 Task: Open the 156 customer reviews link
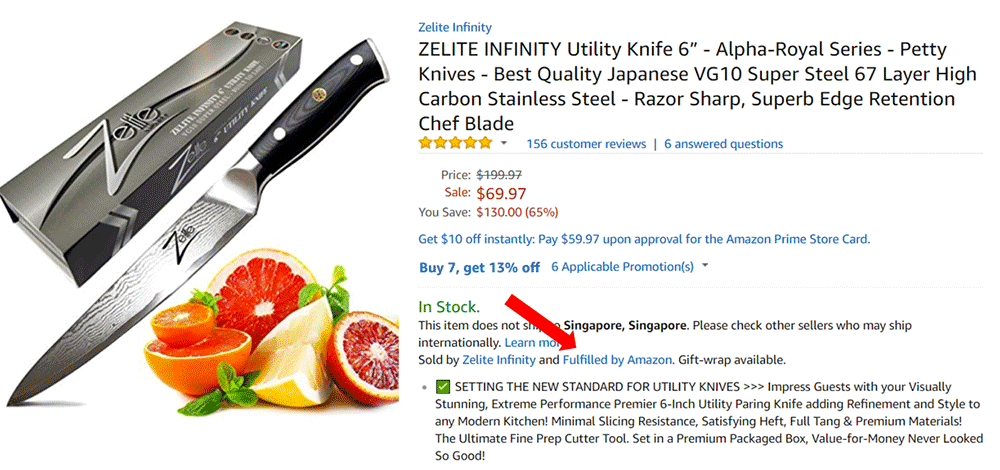[x=586, y=144]
